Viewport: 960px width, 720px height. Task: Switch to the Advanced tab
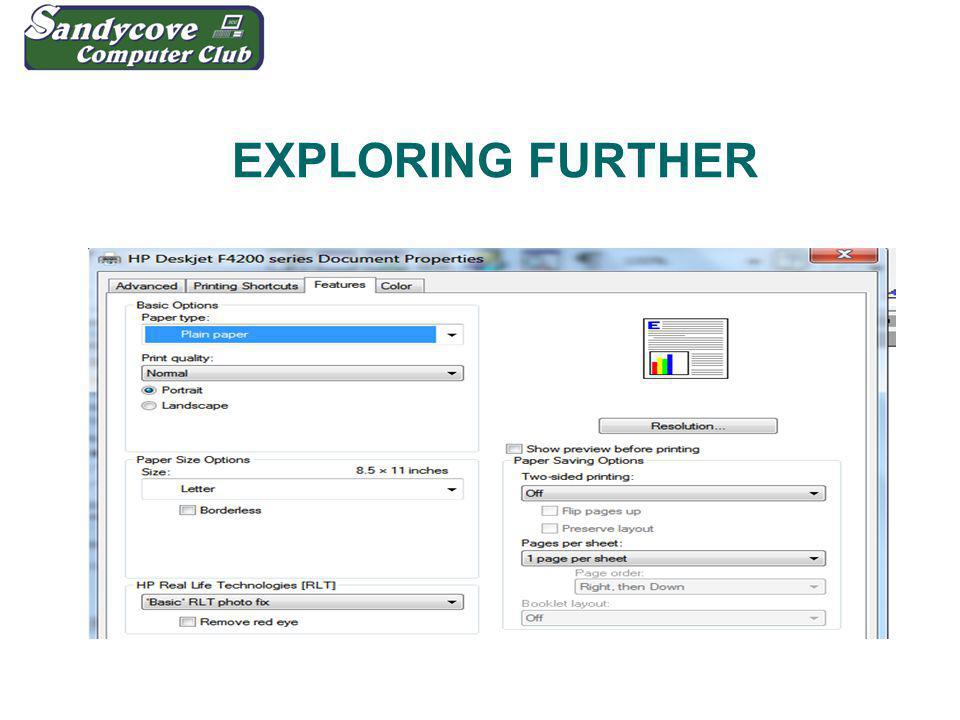click(146, 286)
